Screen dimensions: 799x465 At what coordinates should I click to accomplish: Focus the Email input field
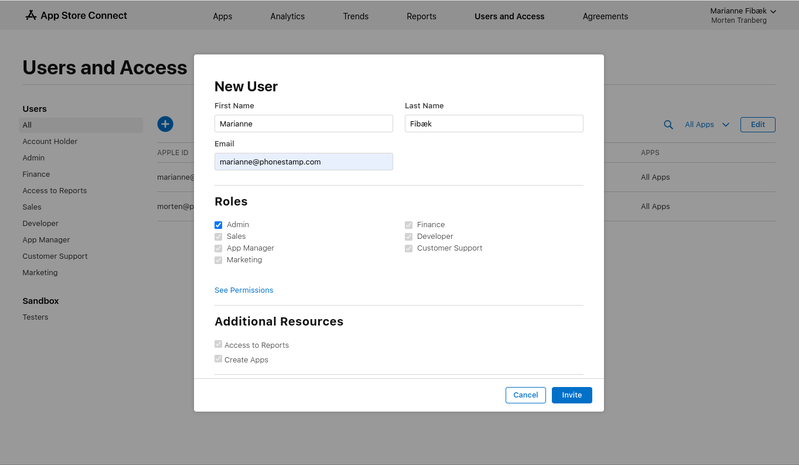tap(304, 162)
